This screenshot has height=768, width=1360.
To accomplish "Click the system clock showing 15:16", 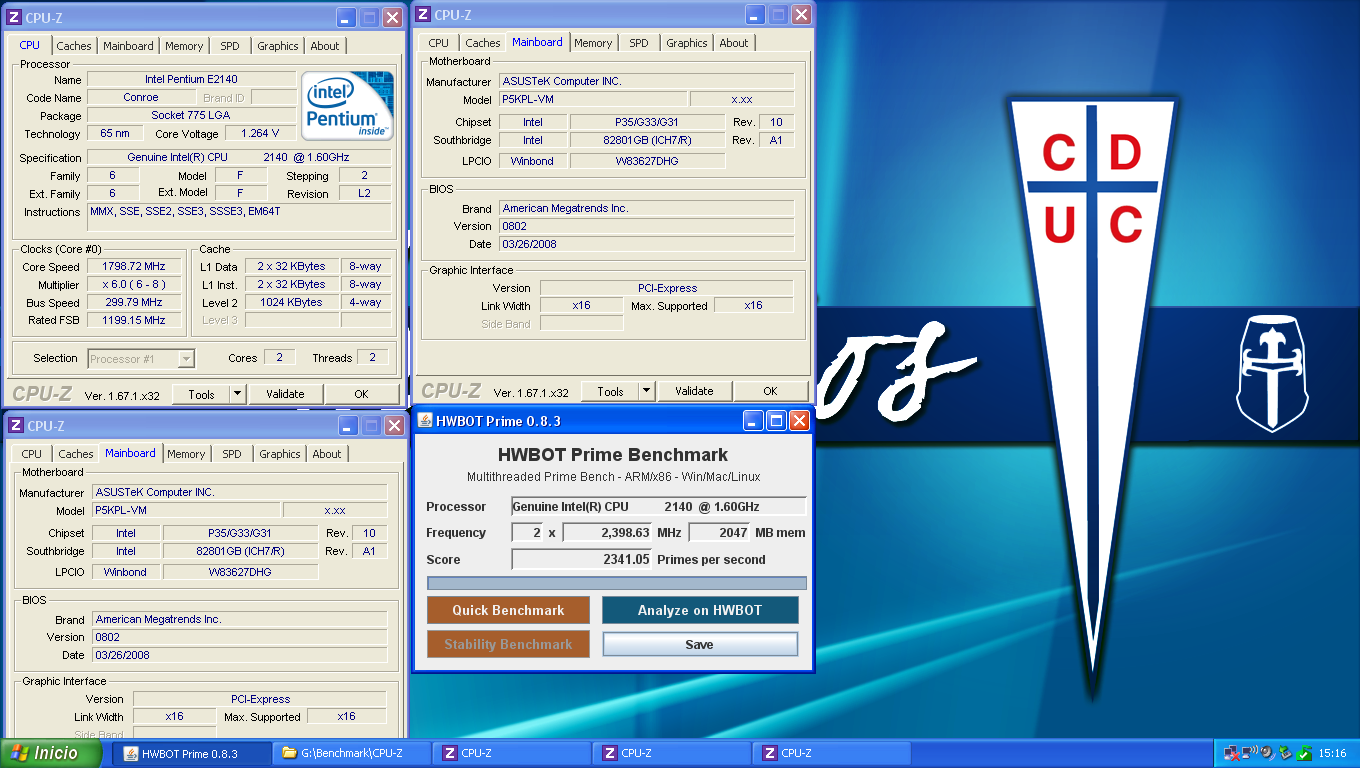I will (1332, 754).
